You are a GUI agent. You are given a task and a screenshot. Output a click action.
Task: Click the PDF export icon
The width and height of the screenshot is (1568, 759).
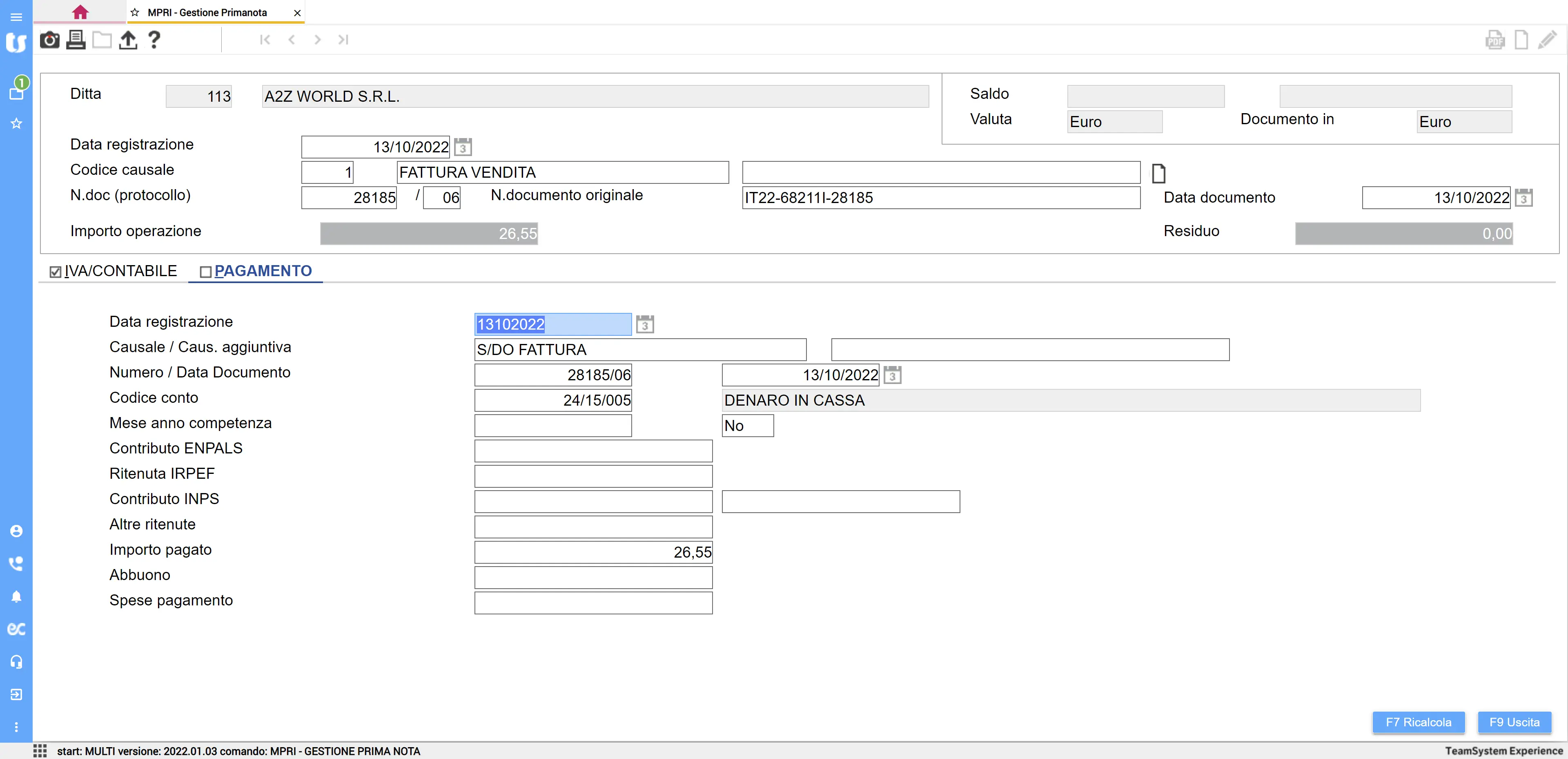[x=1494, y=40]
